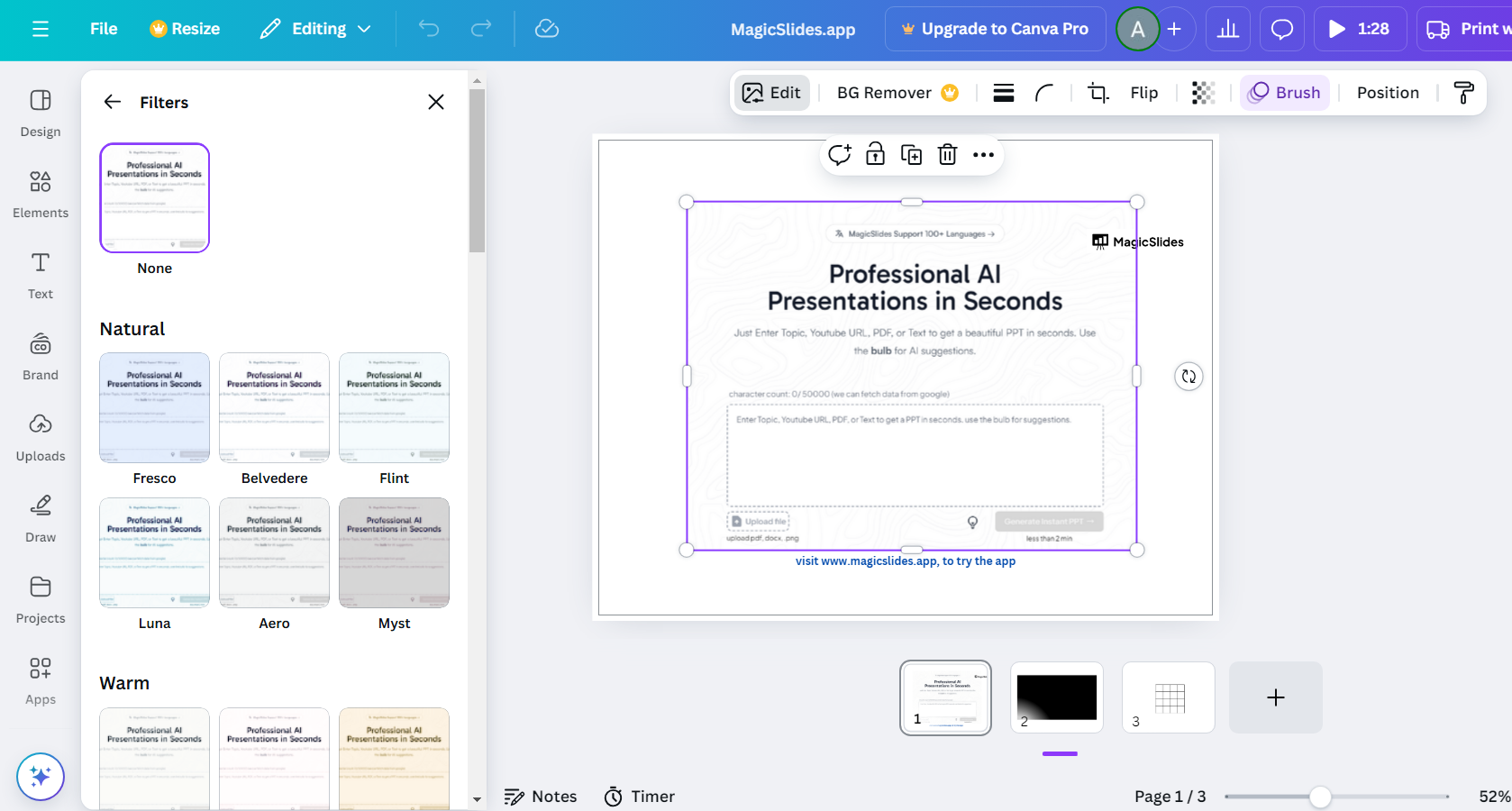The image size is (1512, 811).
Task: Open the Brand sidebar tab
Action: click(x=41, y=356)
